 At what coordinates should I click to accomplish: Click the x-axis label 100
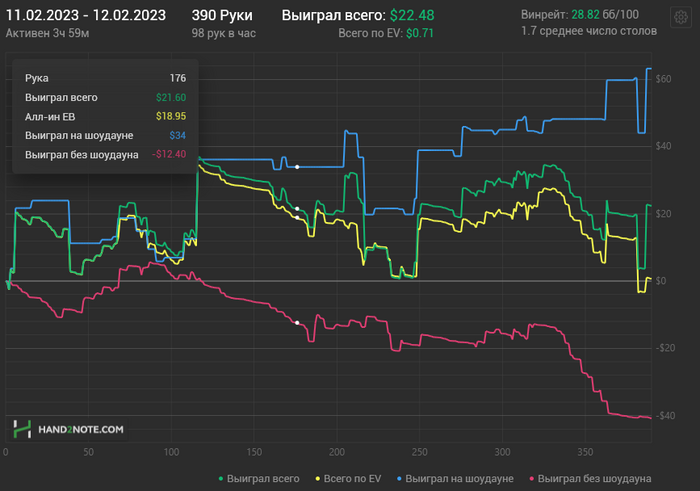171,452
